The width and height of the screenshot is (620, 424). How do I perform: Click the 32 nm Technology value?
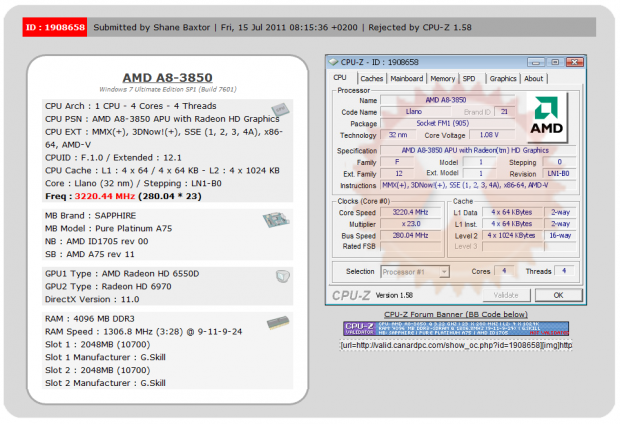tap(398, 135)
